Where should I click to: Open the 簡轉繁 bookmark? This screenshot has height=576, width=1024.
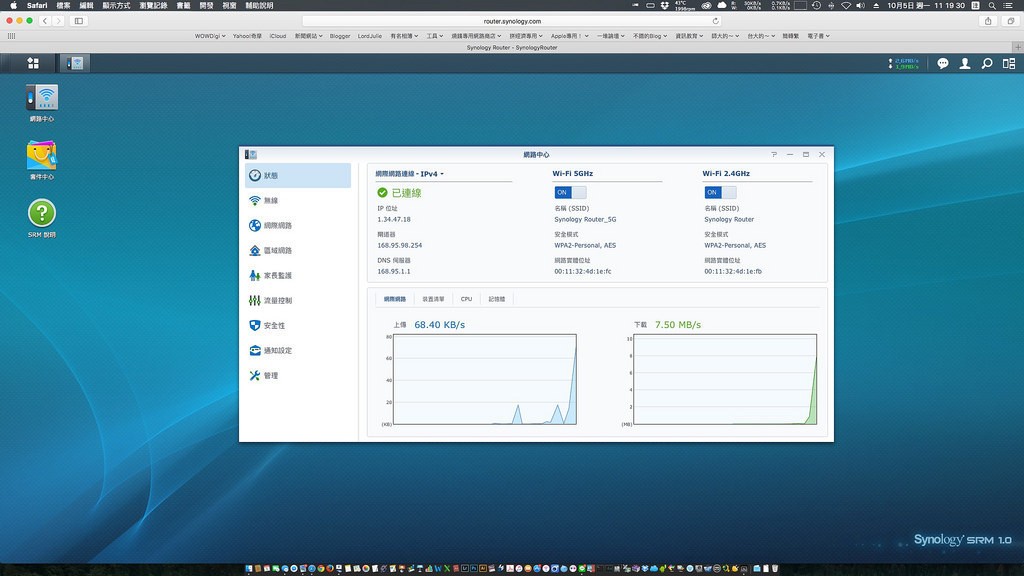790,36
